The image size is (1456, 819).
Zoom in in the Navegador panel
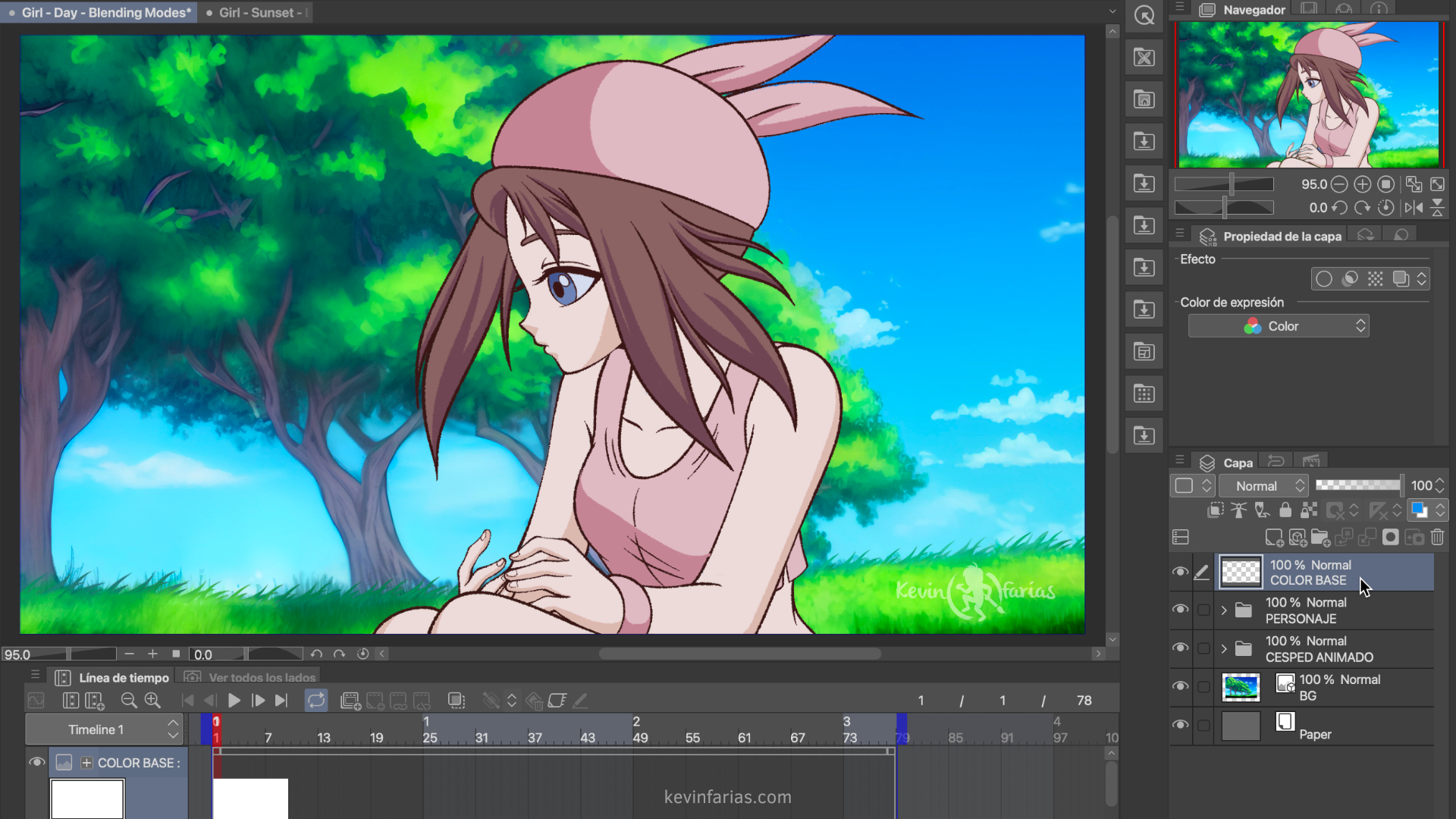click(1363, 184)
